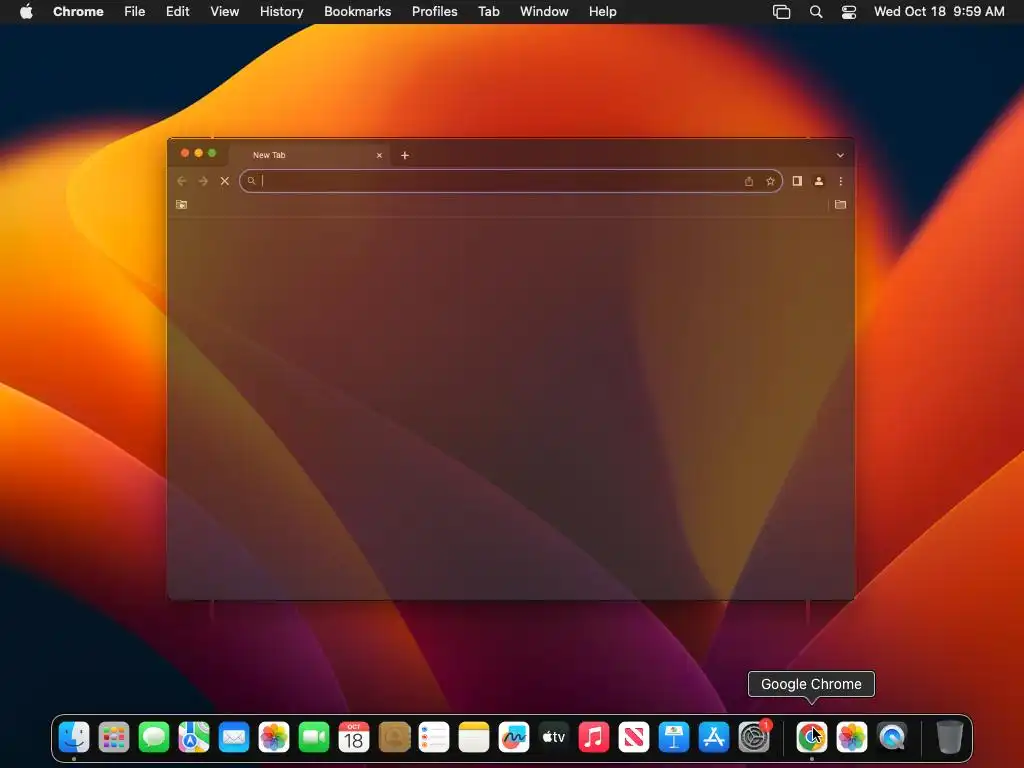Open the Help menu

pyautogui.click(x=602, y=11)
